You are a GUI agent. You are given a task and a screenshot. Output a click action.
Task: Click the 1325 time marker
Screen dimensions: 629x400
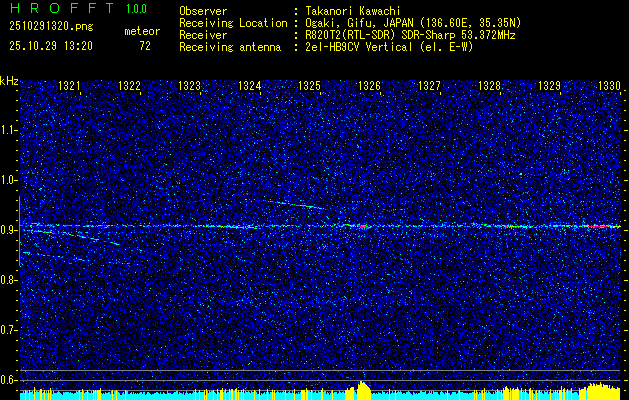click(x=309, y=86)
